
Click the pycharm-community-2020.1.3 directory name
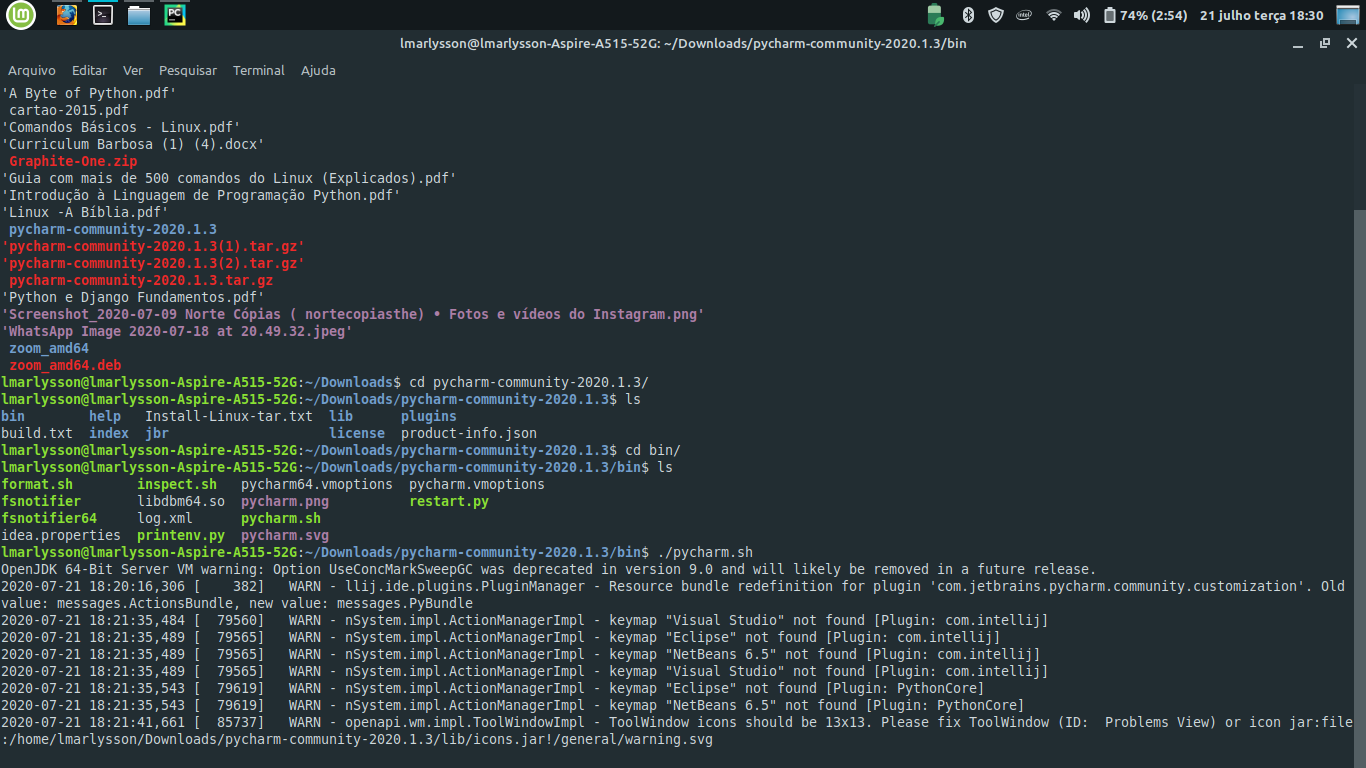point(113,229)
